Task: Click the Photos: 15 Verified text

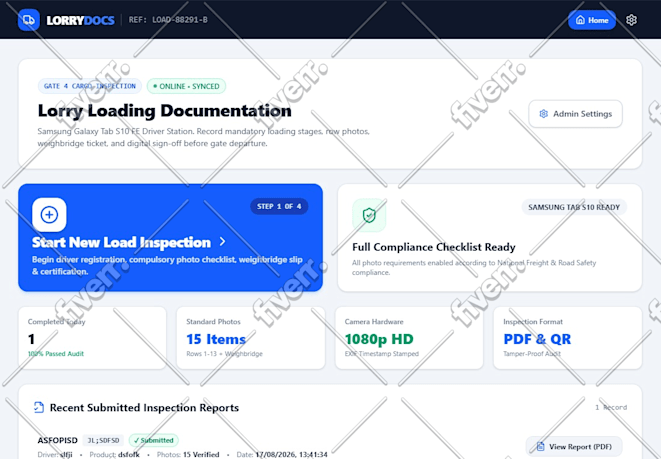Action: [x=188, y=454]
